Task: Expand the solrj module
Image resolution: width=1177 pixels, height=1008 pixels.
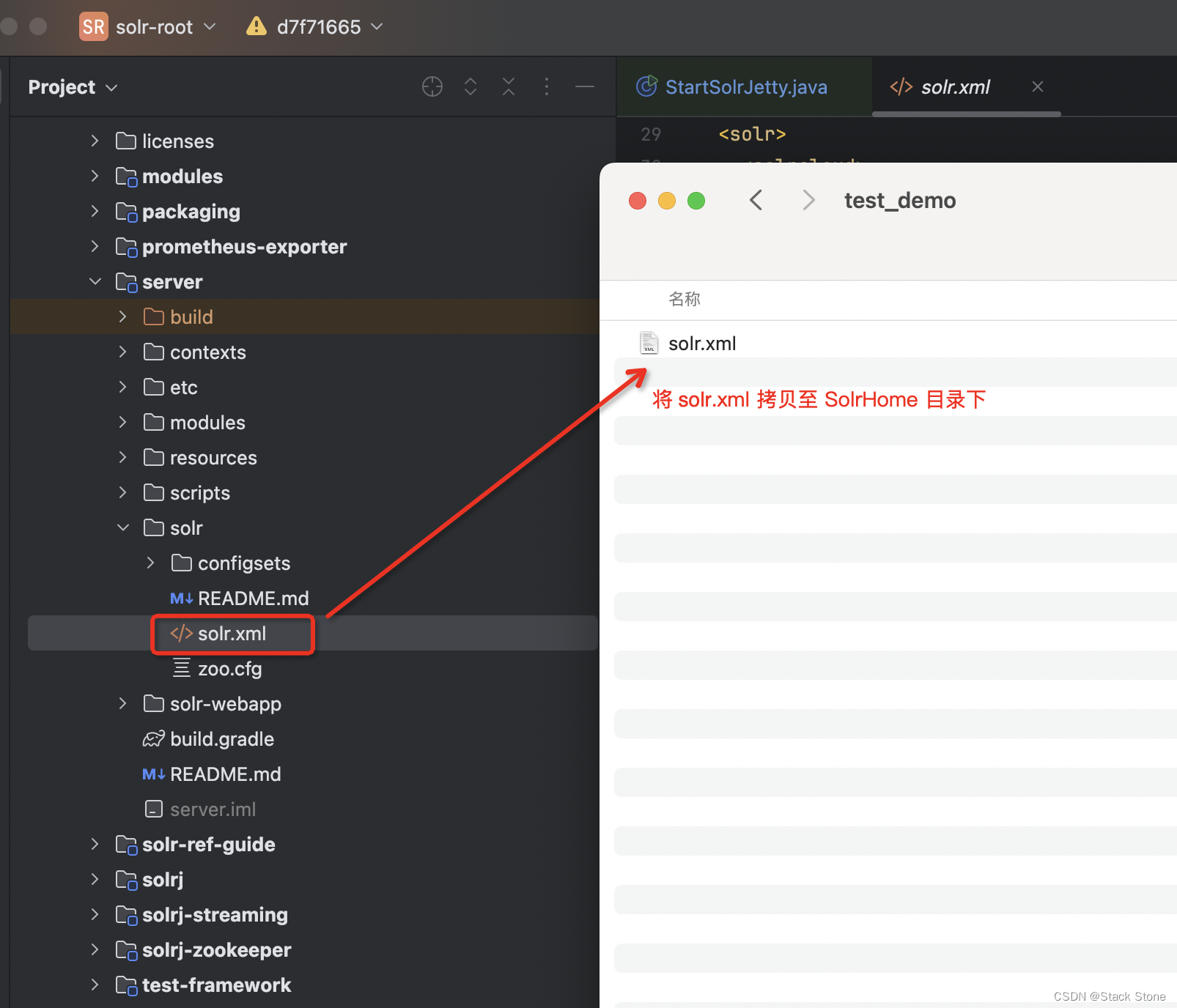Action: click(95, 879)
